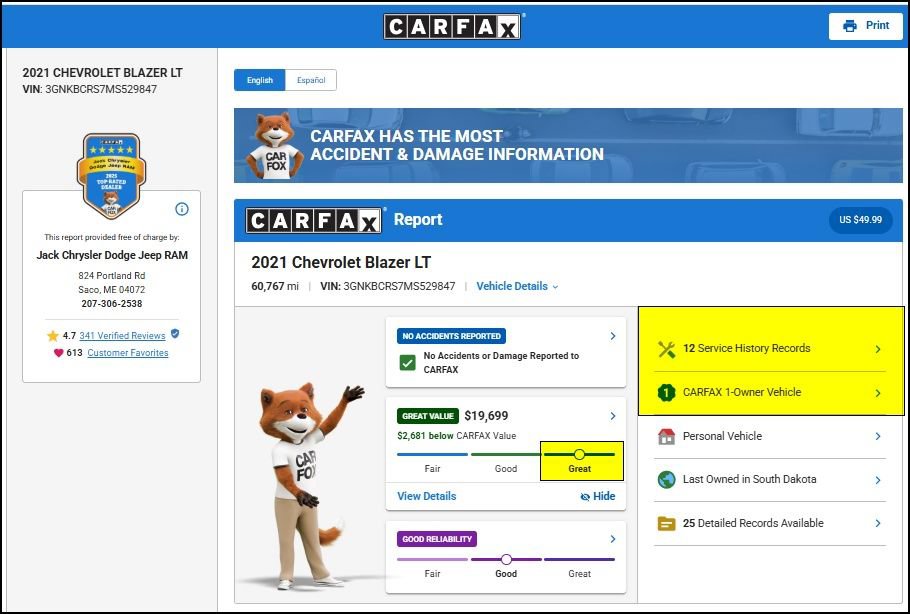Click the CARFAX logo in top header

coord(452,26)
